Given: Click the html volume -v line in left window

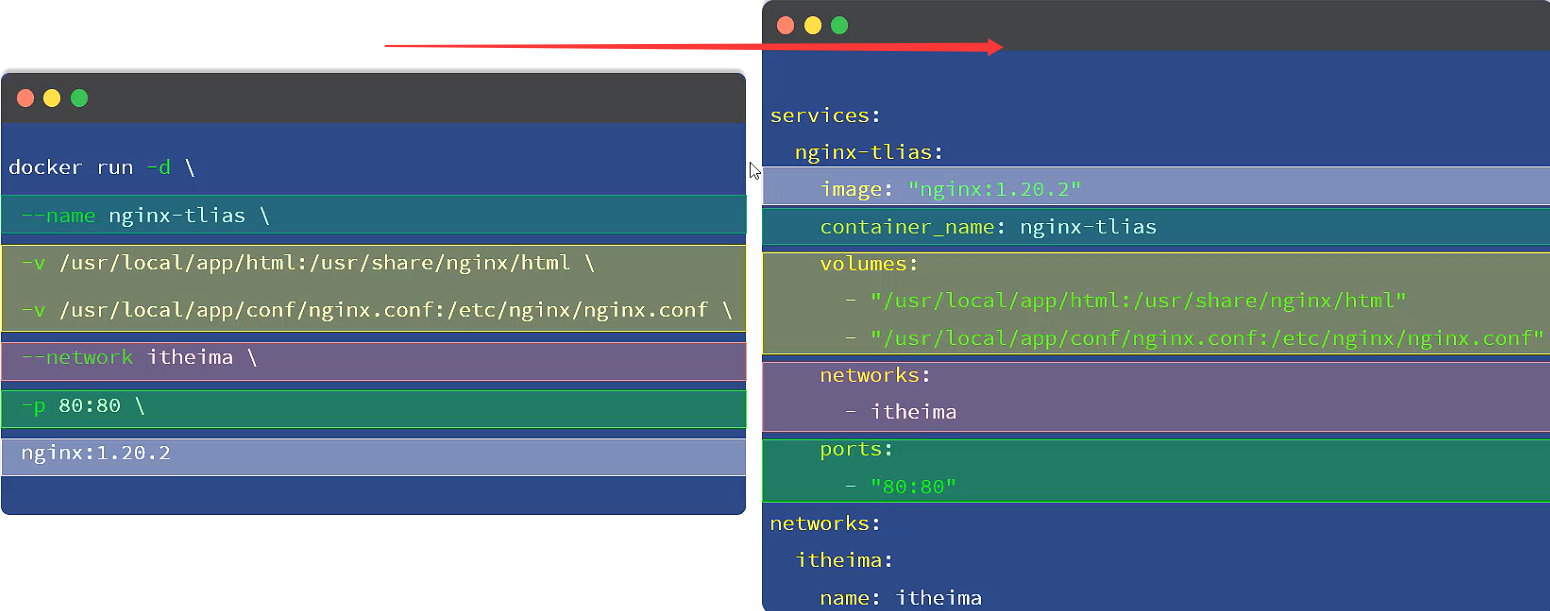Looking at the screenshot, I should [308, 263].
